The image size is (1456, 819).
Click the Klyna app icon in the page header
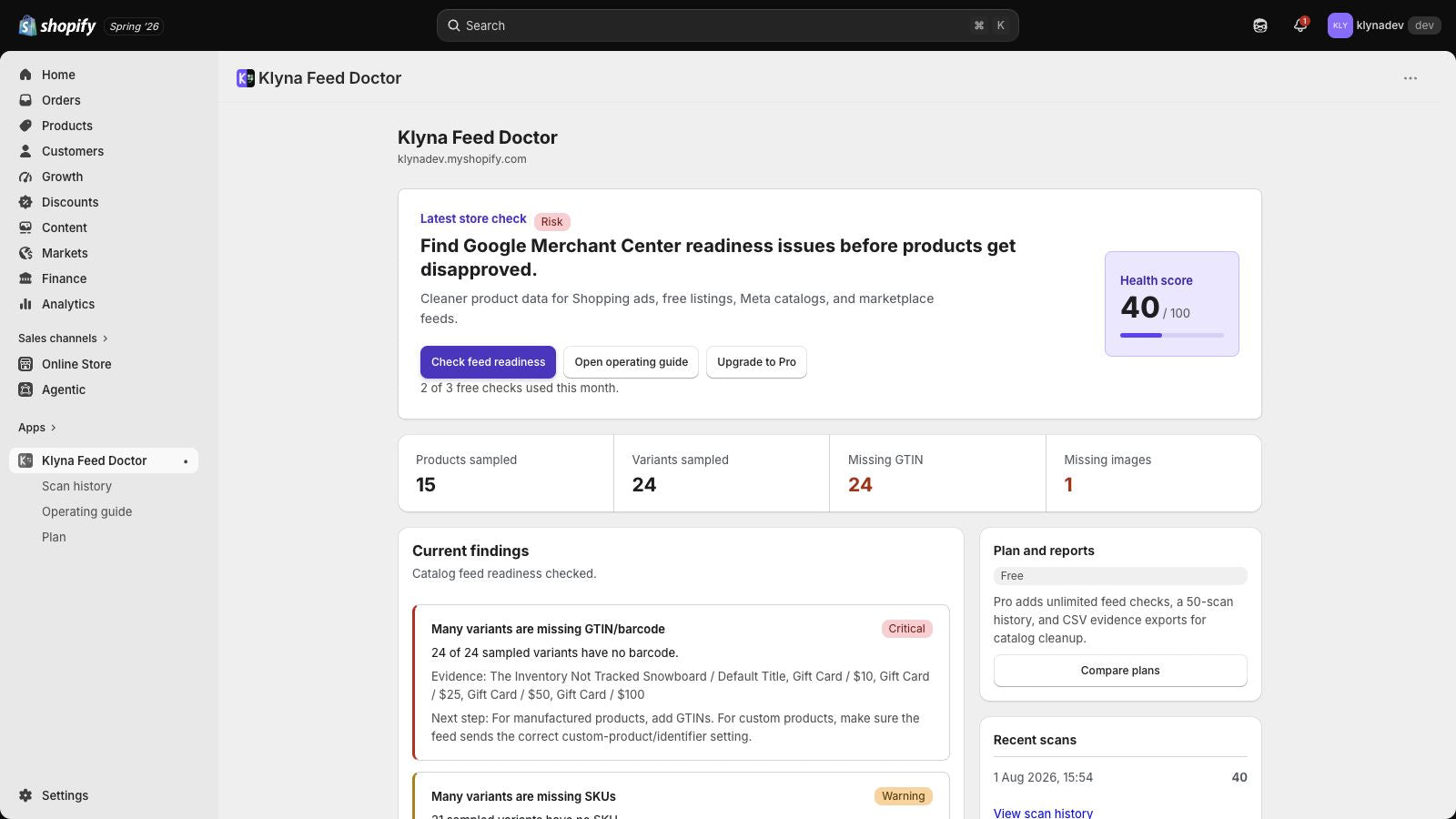tap(245, 78)
